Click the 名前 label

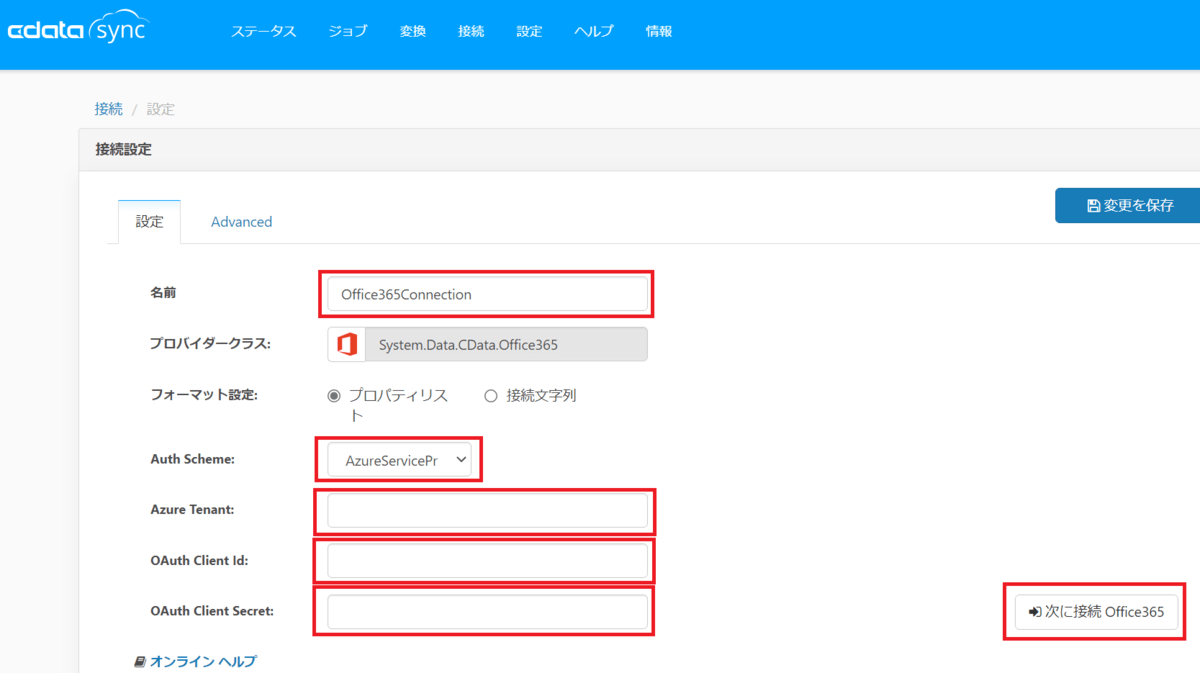(x=163, y=293)
